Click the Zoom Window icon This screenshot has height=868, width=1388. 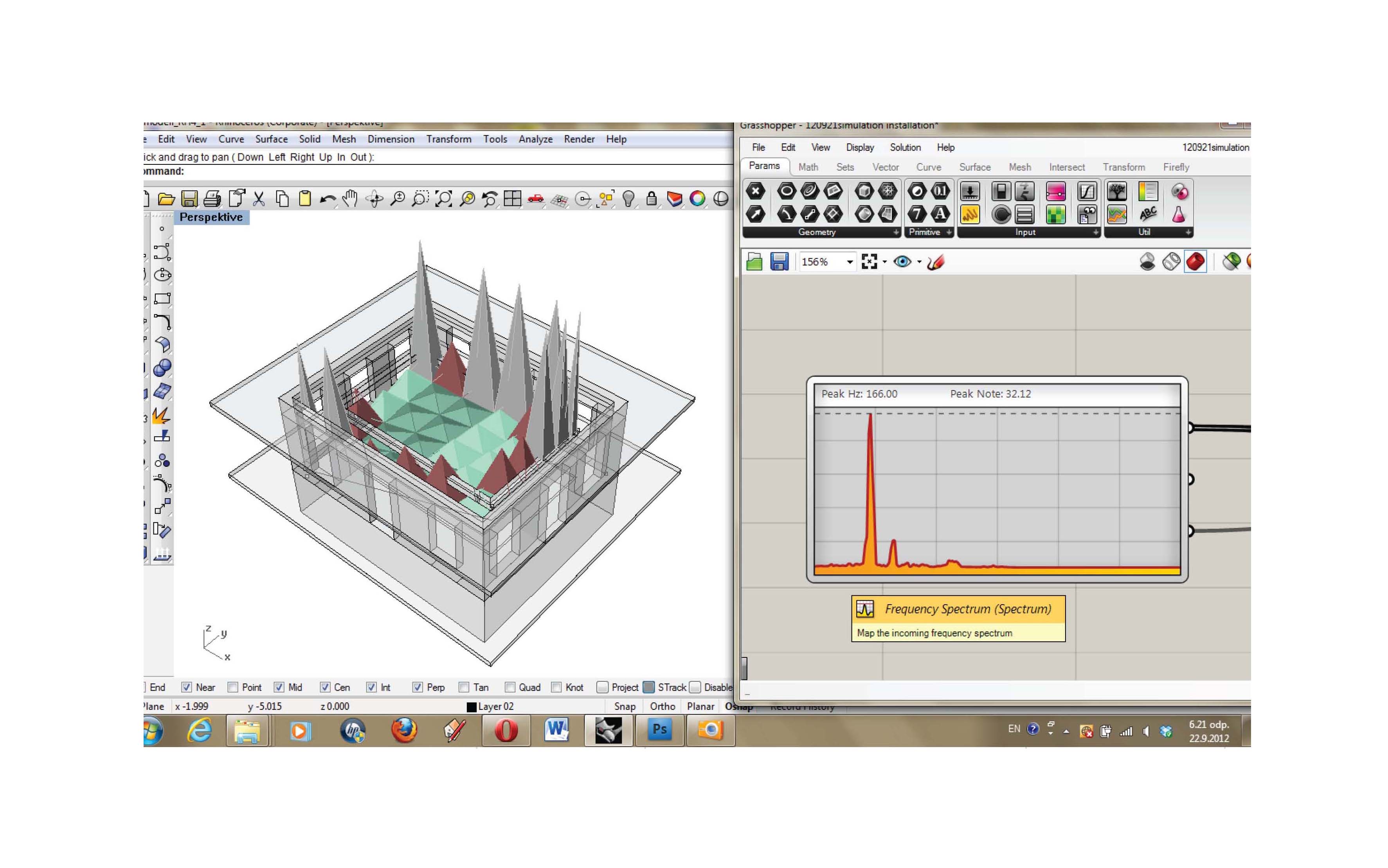[x=419, y=199]
